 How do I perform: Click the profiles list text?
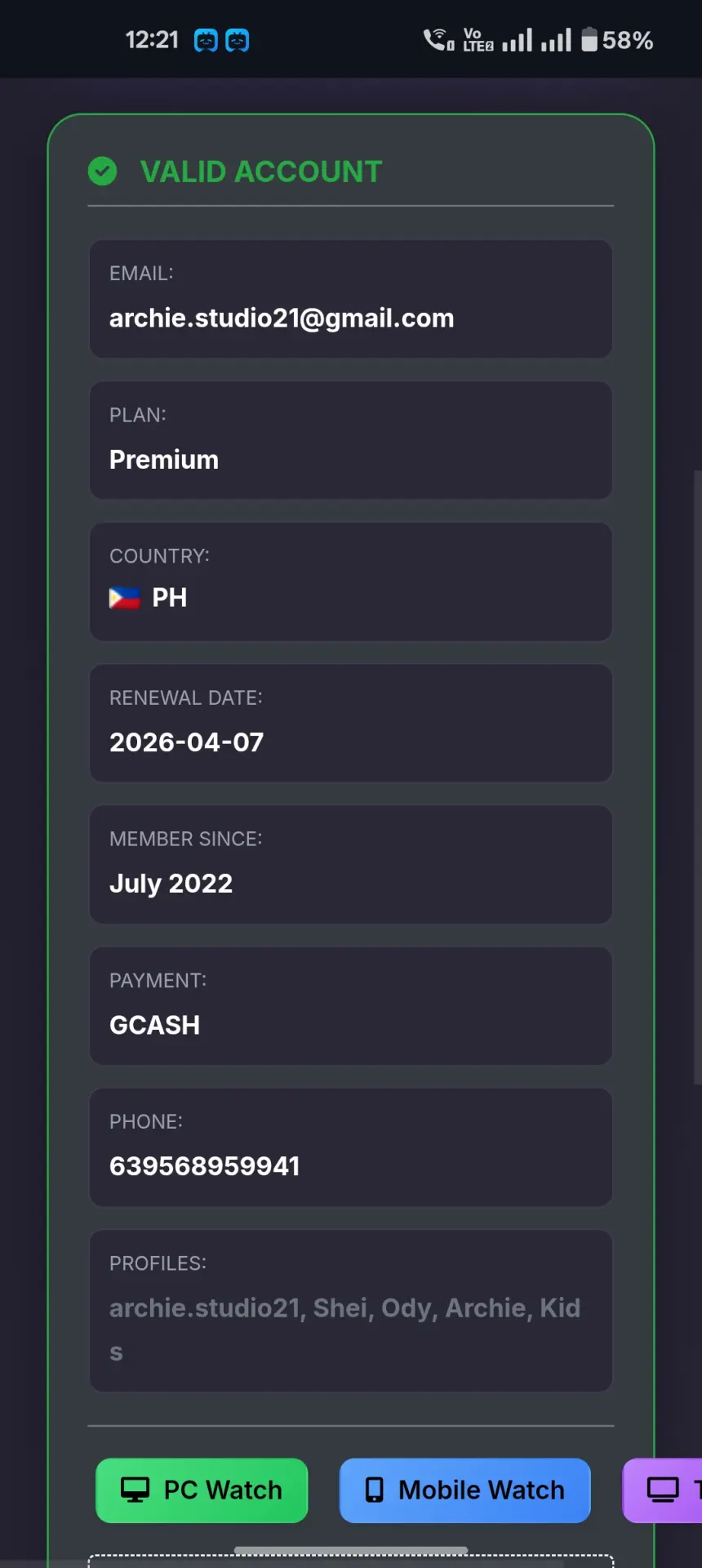[344, 1330]
